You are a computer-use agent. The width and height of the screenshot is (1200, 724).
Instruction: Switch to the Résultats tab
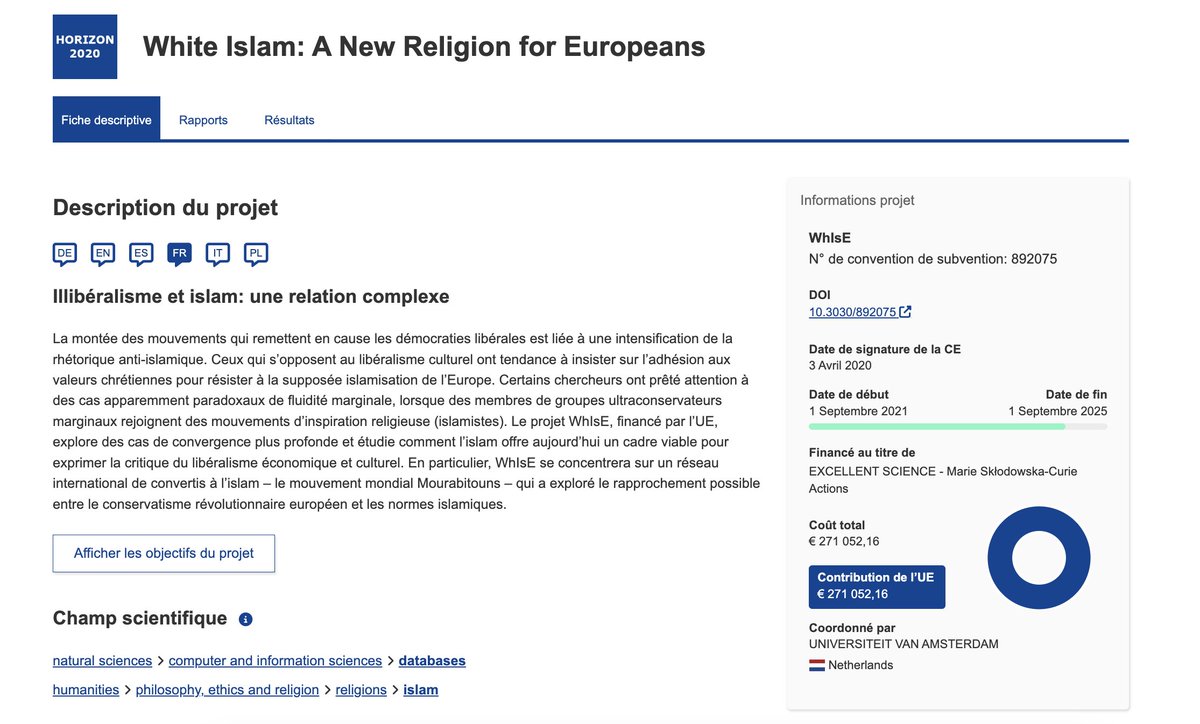(x=289, y=120)
